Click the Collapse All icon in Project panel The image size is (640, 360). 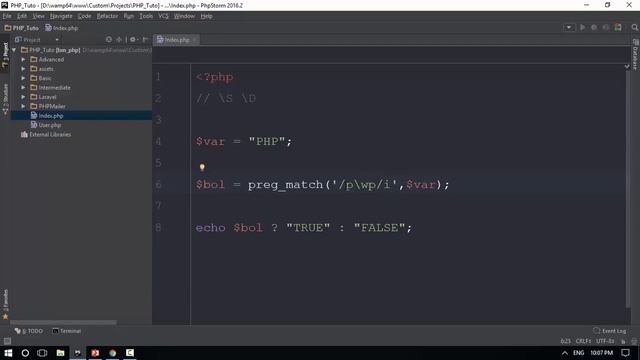coord(119,40)
